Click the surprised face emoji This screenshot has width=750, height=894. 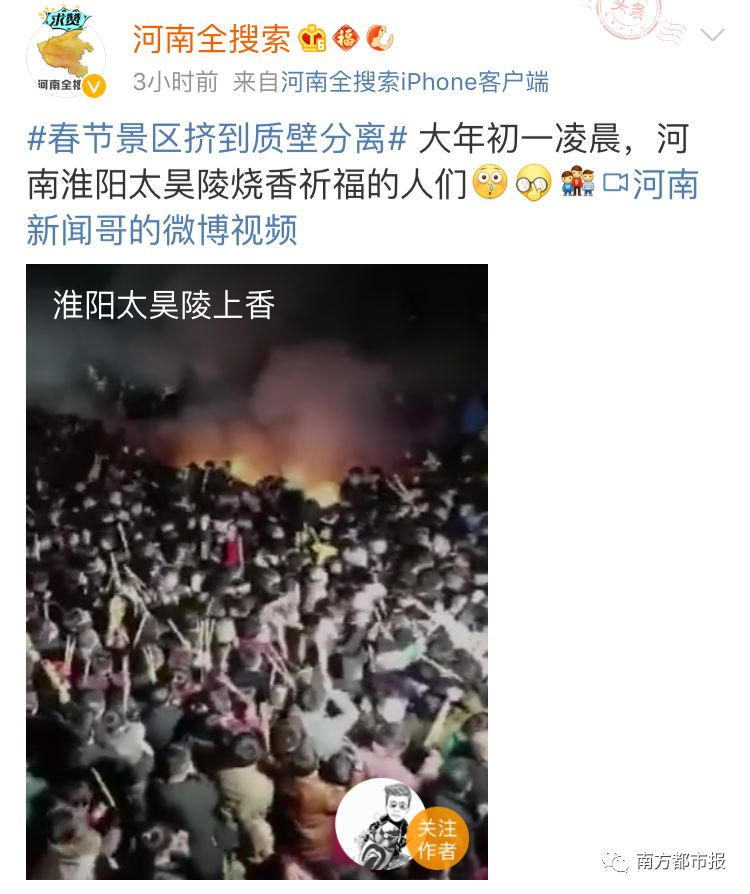click(490, 183)
